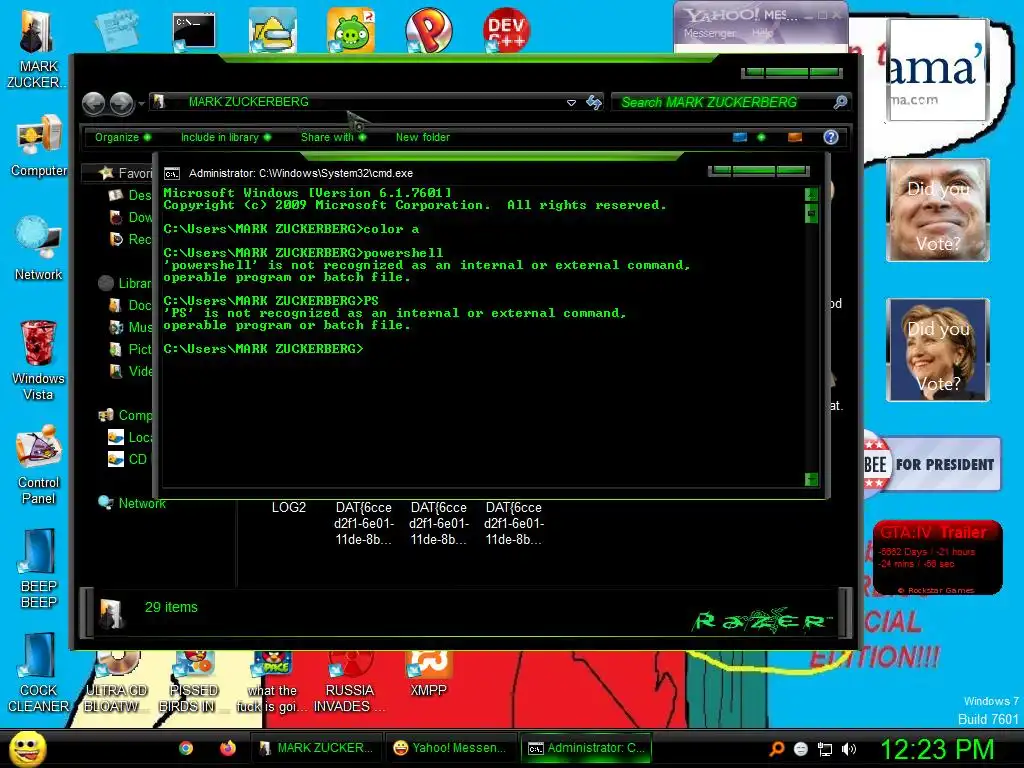The height and width of the screenshot is (768, 1024).
Task: Click the volume speaker tray icon
Action: [849, 749]
